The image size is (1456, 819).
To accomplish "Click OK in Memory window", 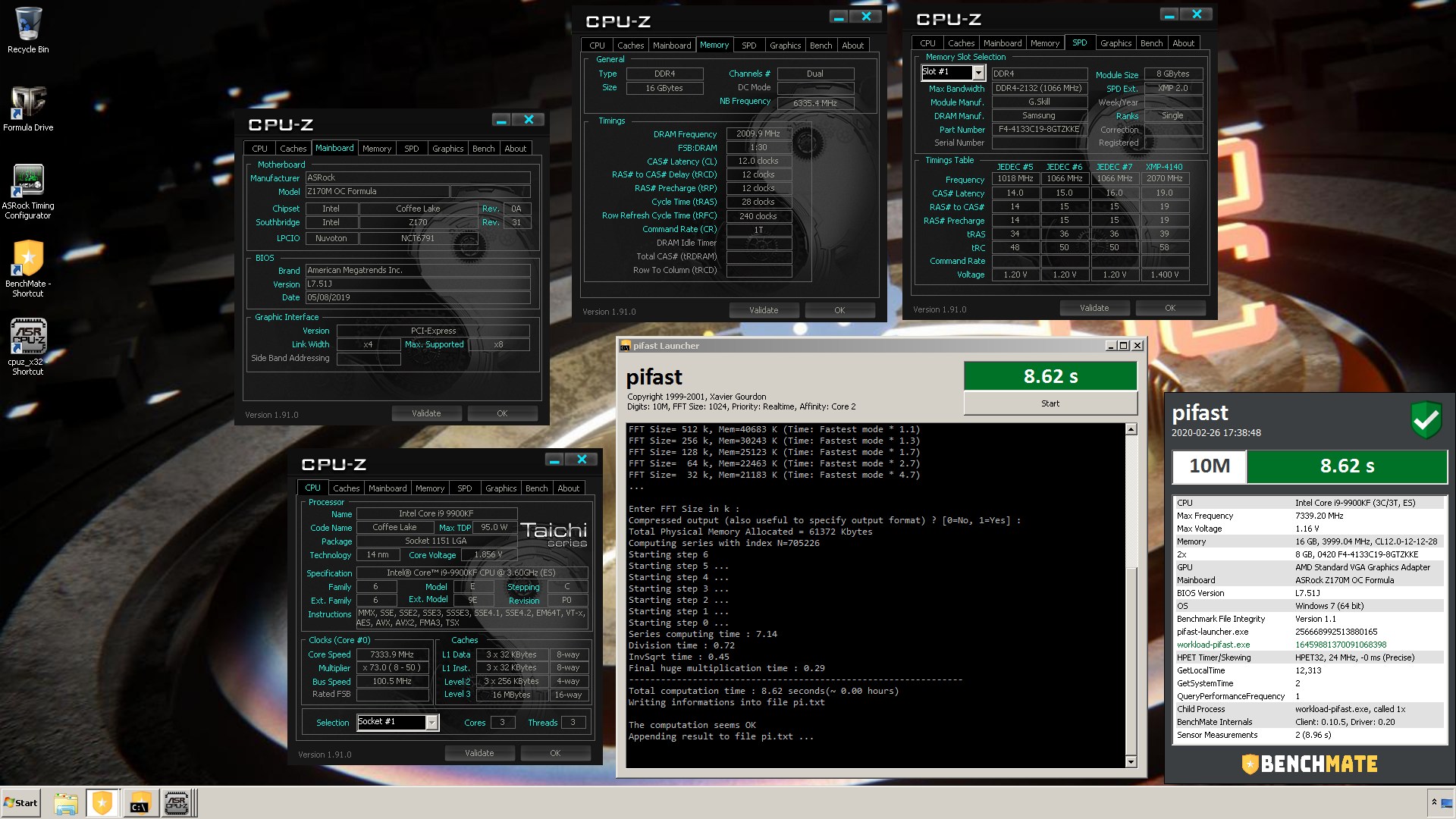I will tap(839, 310).
